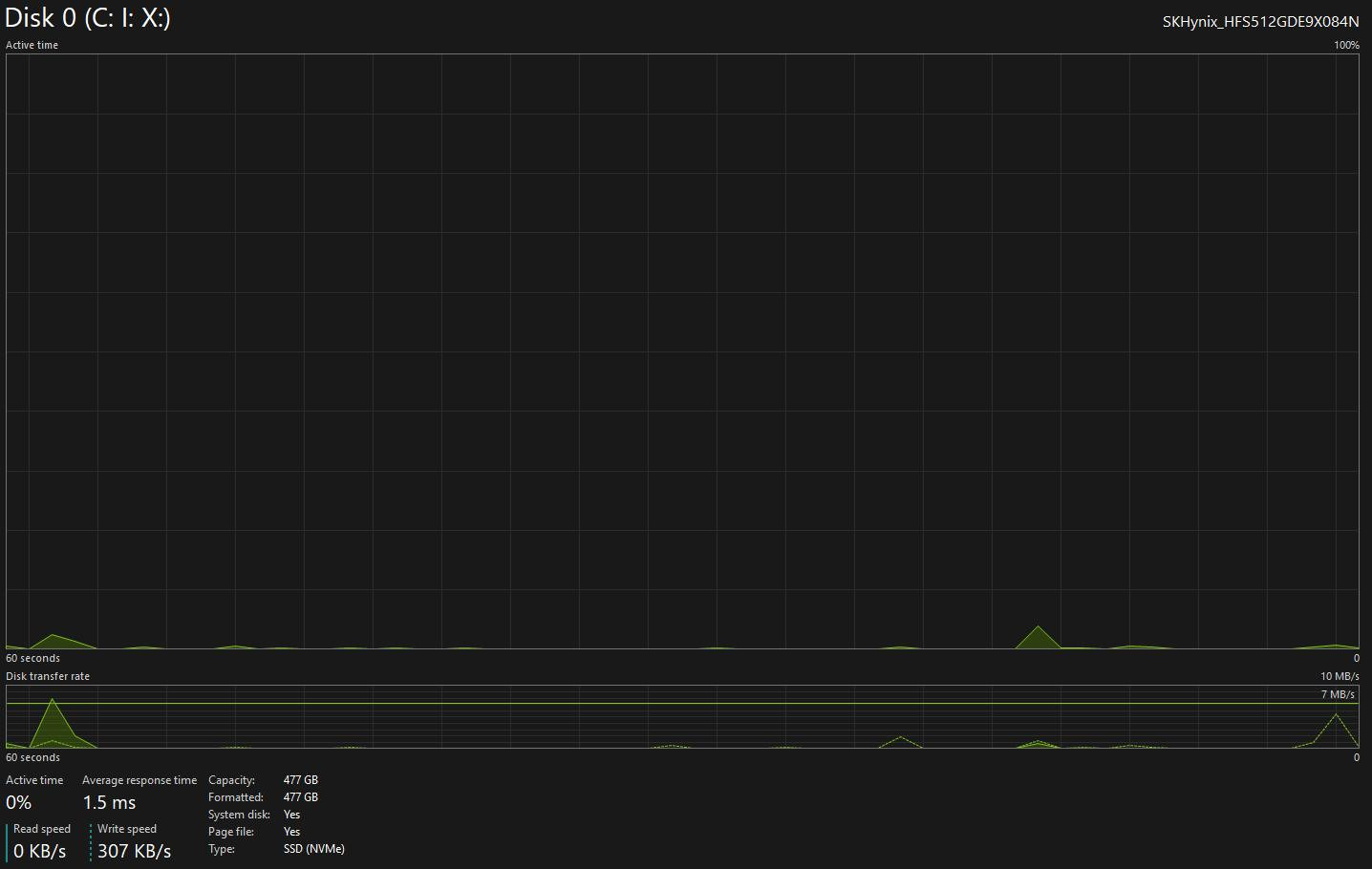Click the Disk 0 (C: I: X:) title
1372x869 pixels.
point(88,18)
